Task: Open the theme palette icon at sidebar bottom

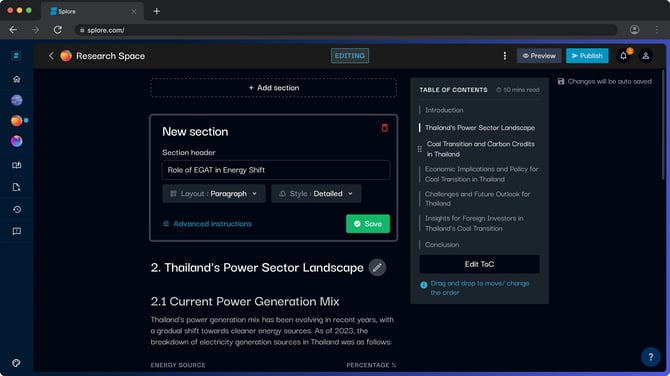Action: (x=16, y=363)
